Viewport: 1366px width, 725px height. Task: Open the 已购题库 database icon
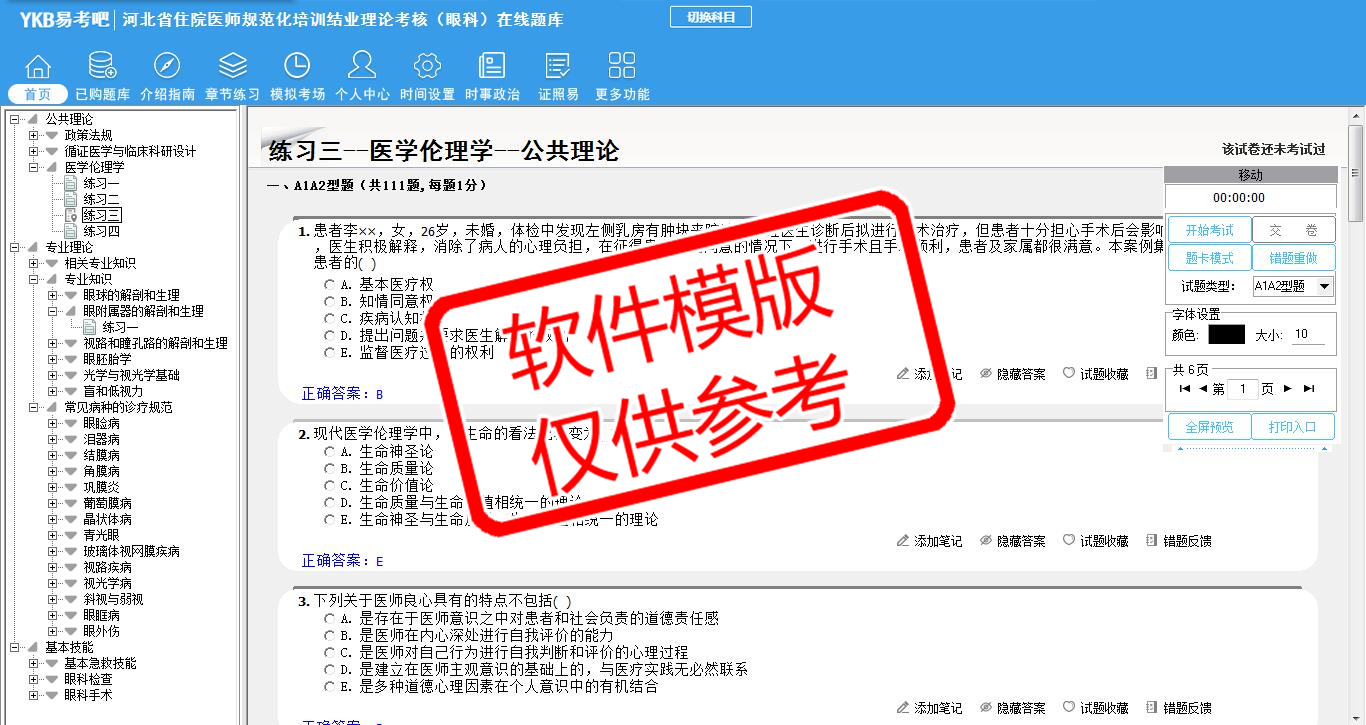(102, 67)
